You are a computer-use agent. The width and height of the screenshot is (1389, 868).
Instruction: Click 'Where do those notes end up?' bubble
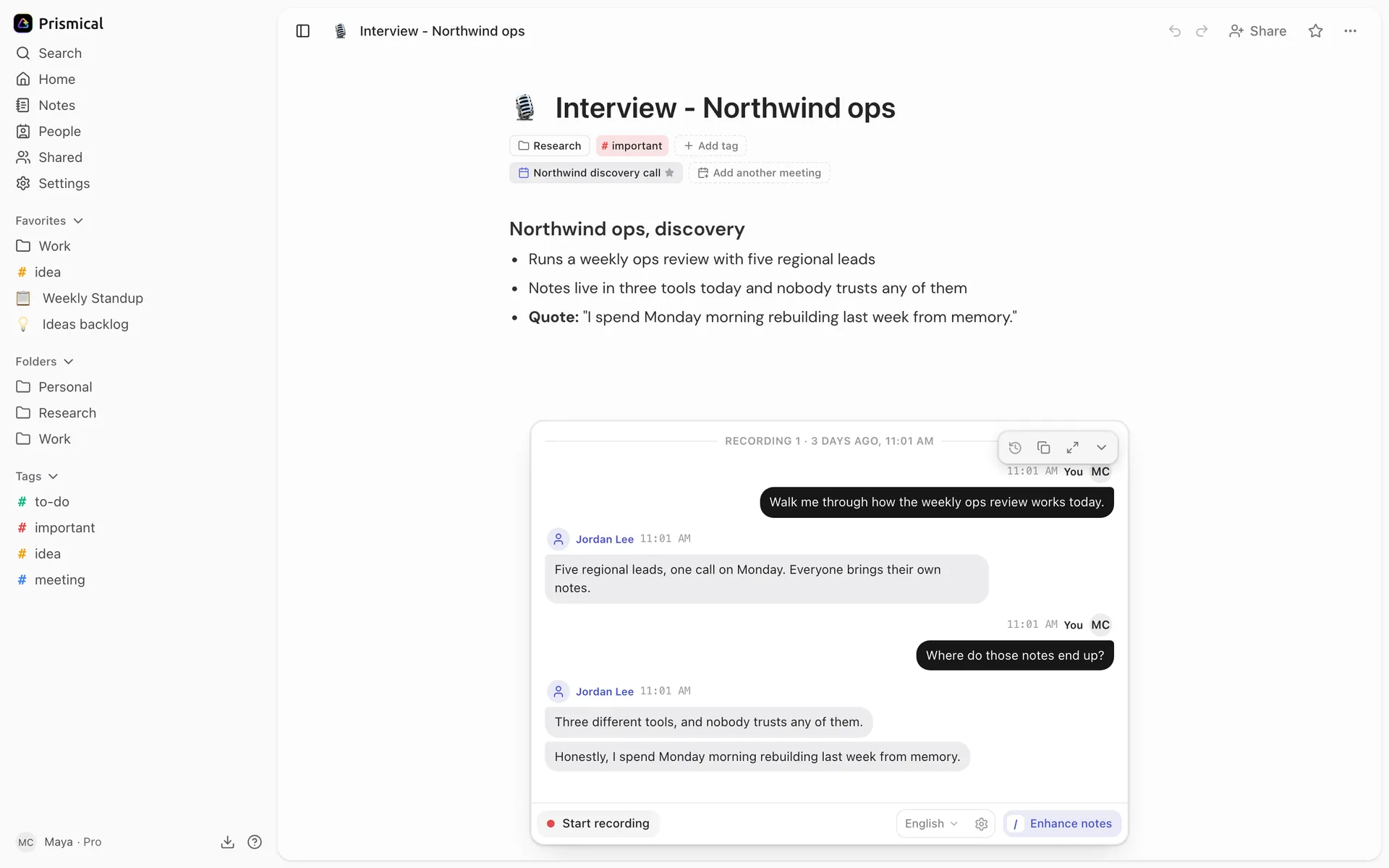point(1015,655)
